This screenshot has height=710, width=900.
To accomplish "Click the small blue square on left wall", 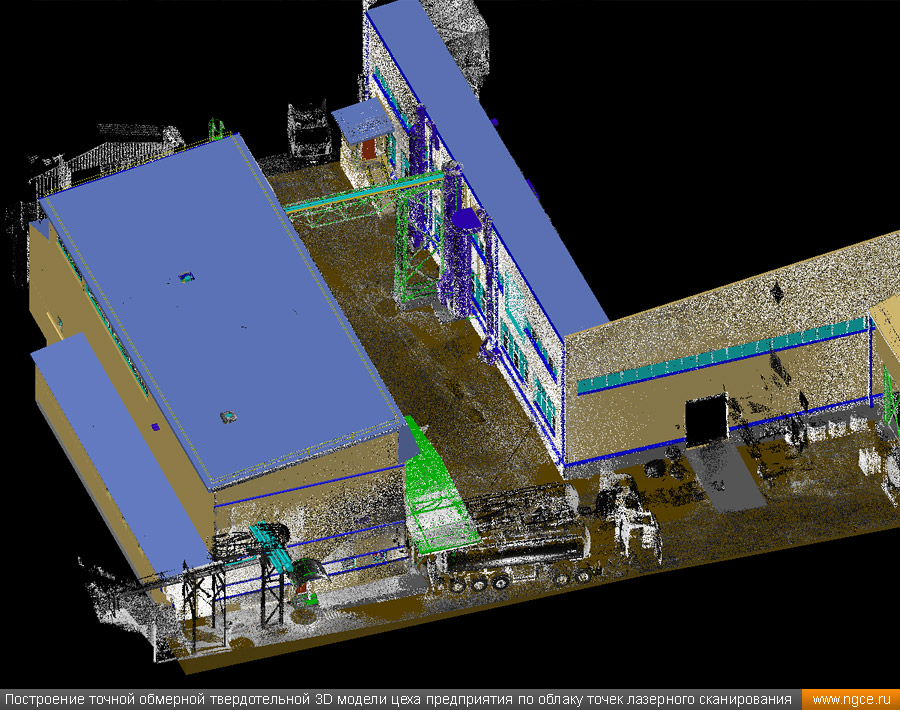I will click(155, 427).
